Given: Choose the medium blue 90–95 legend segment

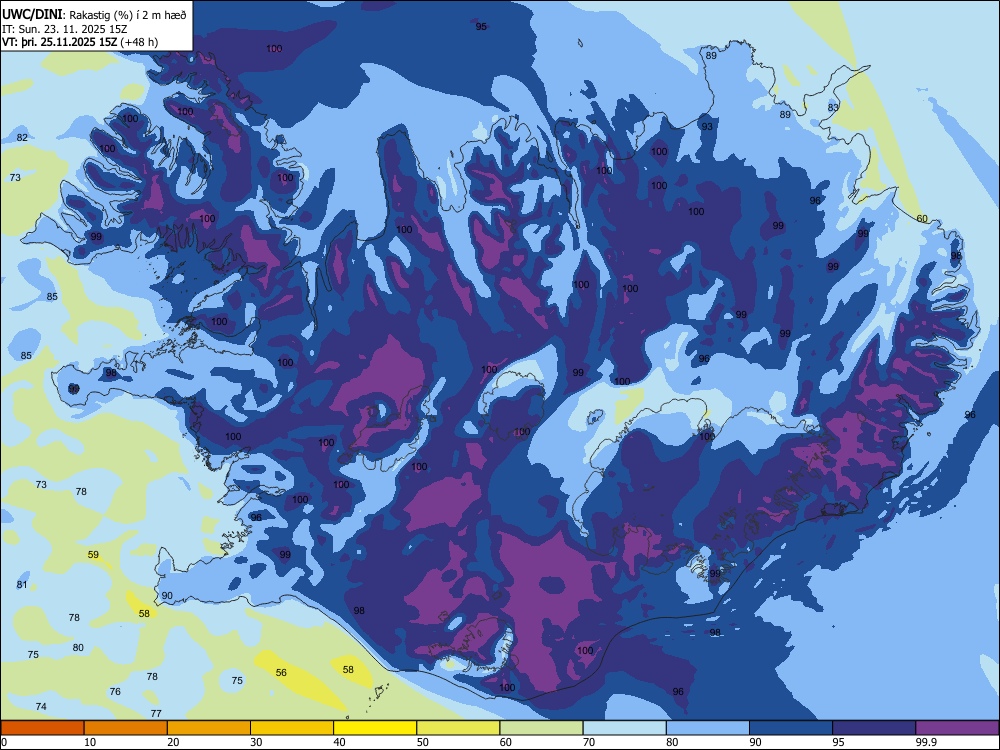Looking at the screenshot, I should pos(791,728).
